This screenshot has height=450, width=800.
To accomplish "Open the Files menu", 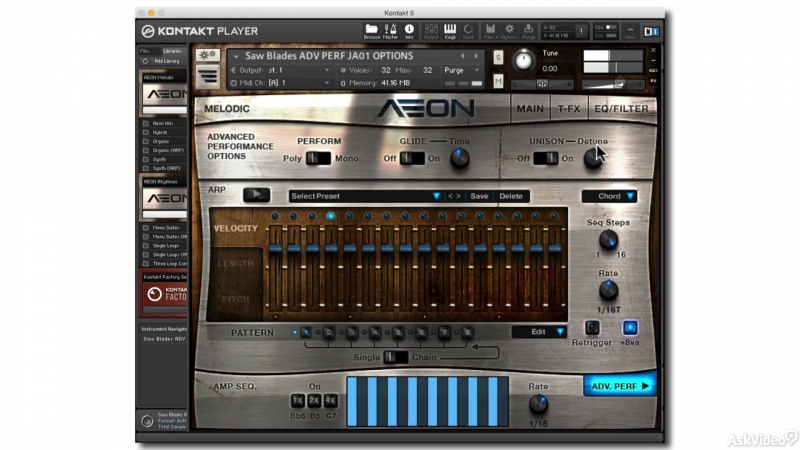I will tap(490, 31).
